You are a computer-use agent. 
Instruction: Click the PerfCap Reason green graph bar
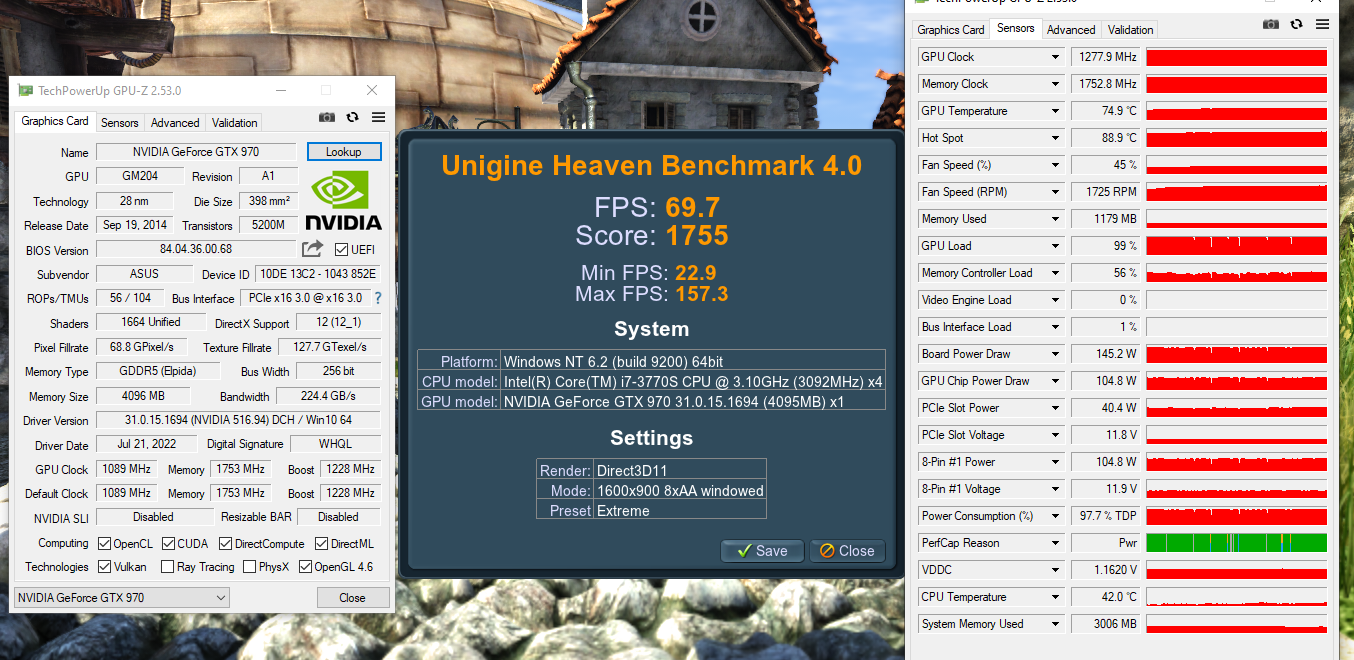(x=1237, y=543)
